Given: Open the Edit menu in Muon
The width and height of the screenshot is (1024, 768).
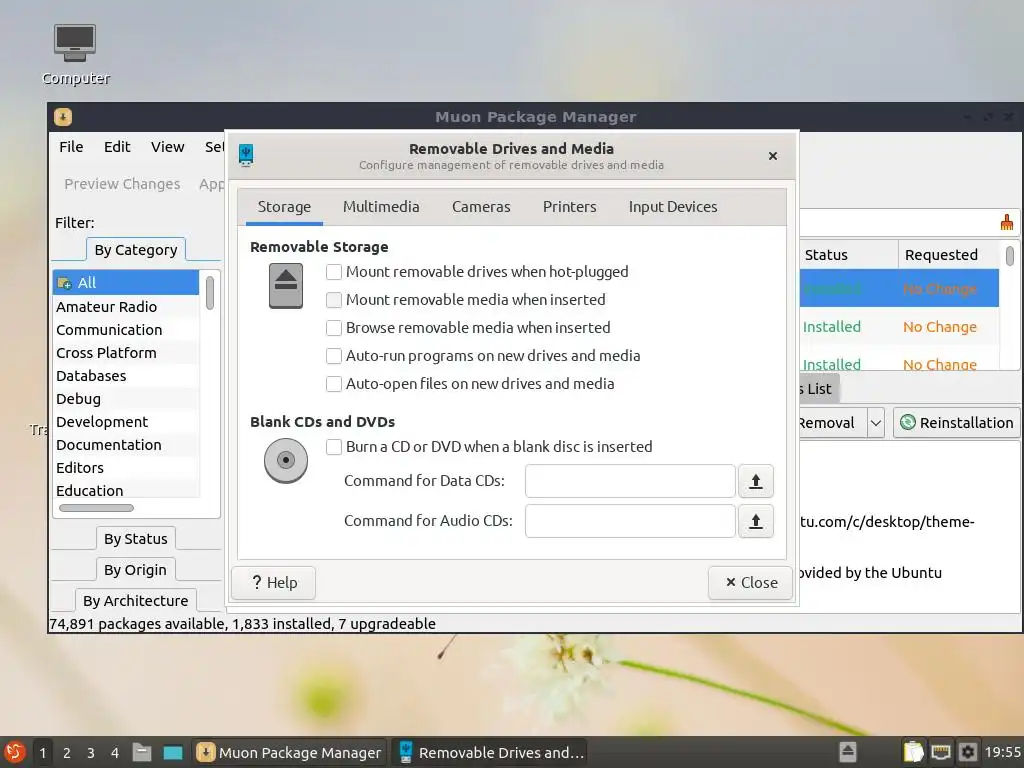Looking at the screenshot, I should (117, 147).
